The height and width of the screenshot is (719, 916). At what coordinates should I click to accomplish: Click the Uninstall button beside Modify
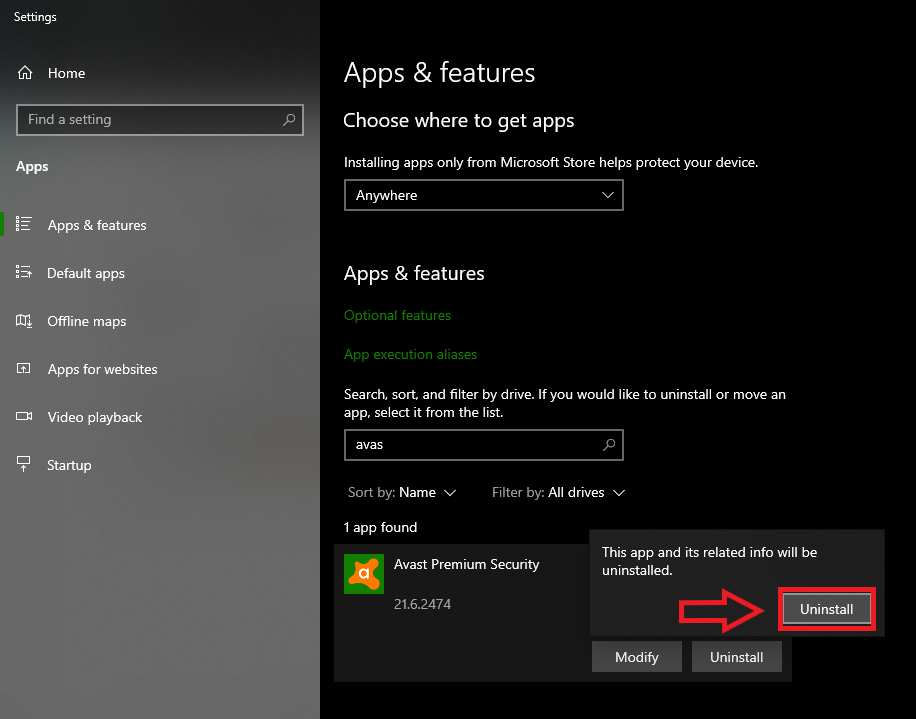(x=737, y=657)
